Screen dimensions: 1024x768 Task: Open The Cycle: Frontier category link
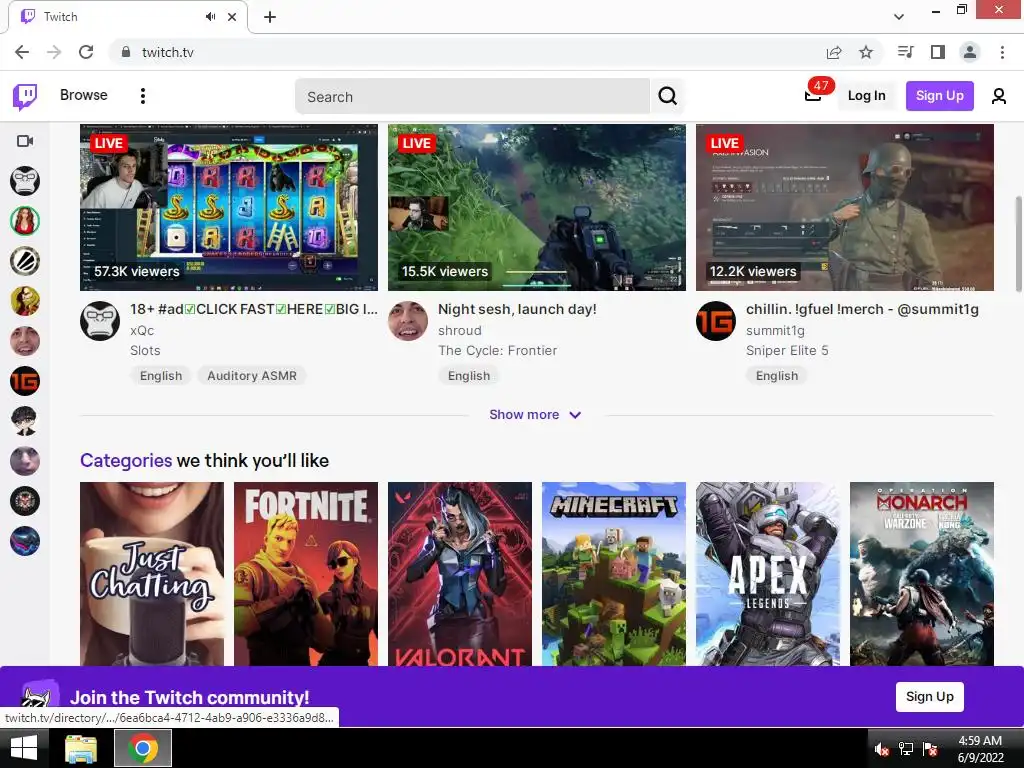(x=498, y=351)
